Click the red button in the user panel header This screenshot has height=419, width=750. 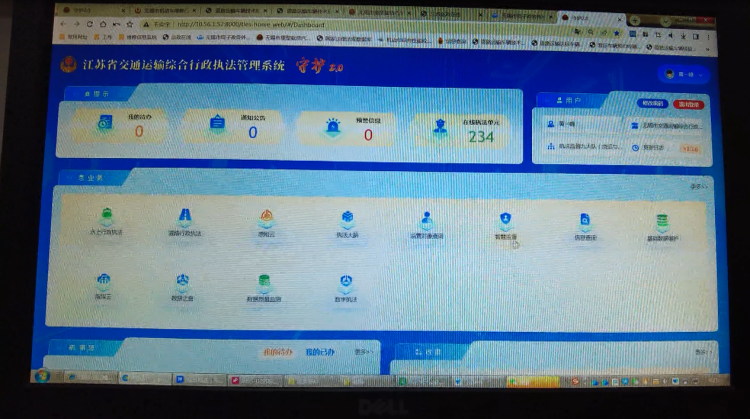688,104
